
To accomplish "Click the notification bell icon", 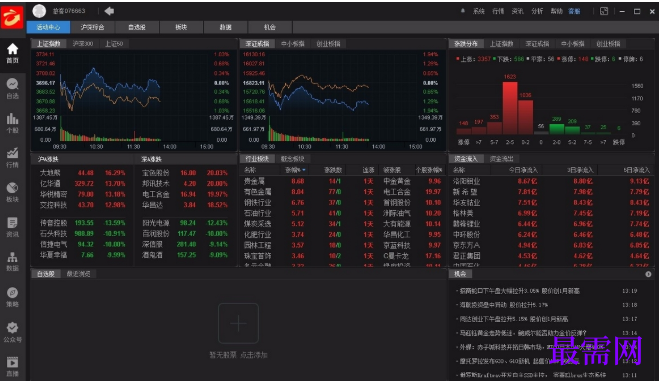I will (463, 11).
